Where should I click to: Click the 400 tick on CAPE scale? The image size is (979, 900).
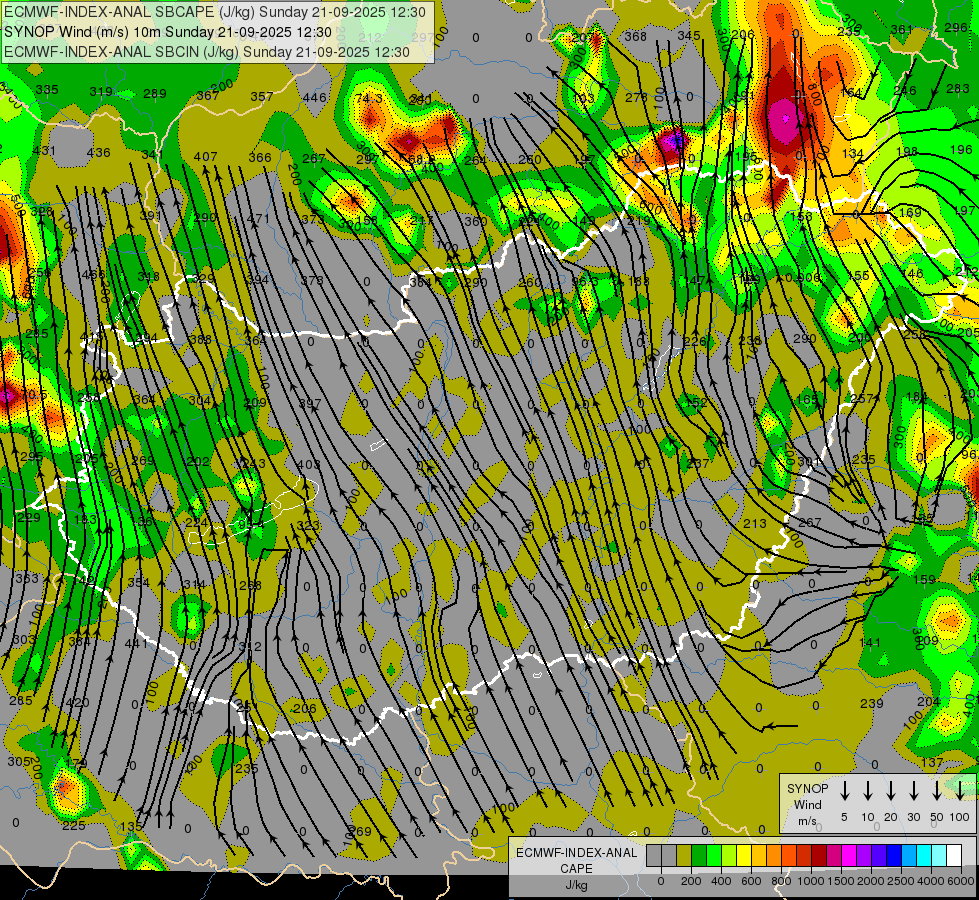[x=721, y=881]
